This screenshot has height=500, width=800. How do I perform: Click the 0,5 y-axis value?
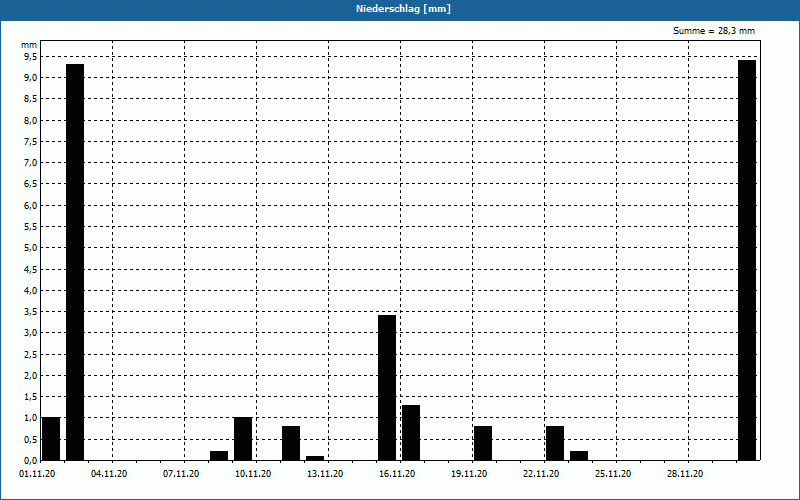(x=31, y=439)
